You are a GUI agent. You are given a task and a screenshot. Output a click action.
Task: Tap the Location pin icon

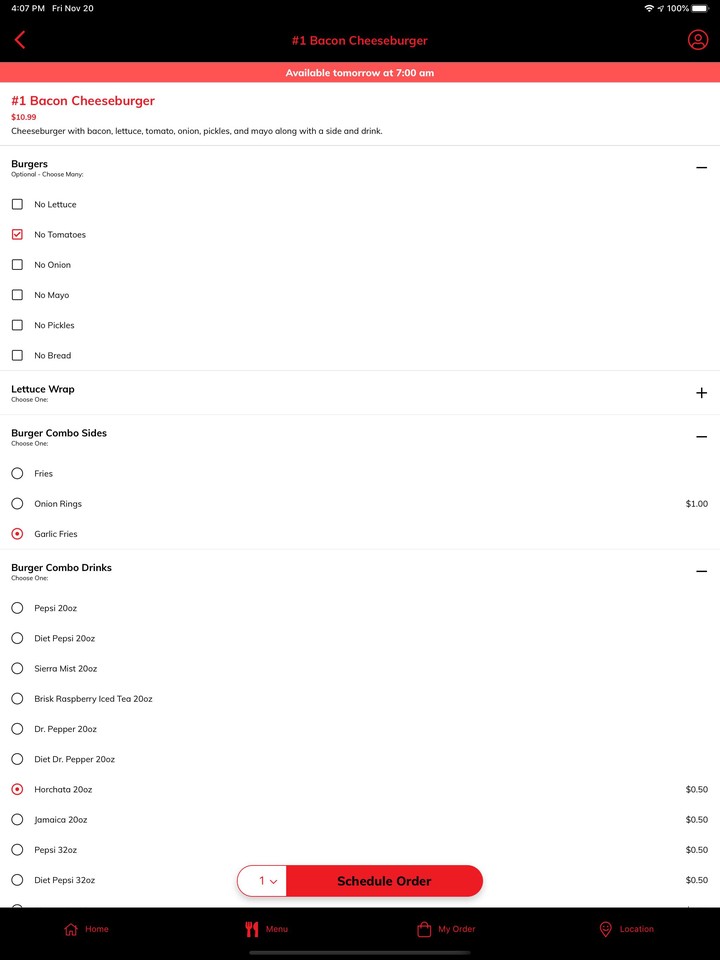[x=605, y=929]
